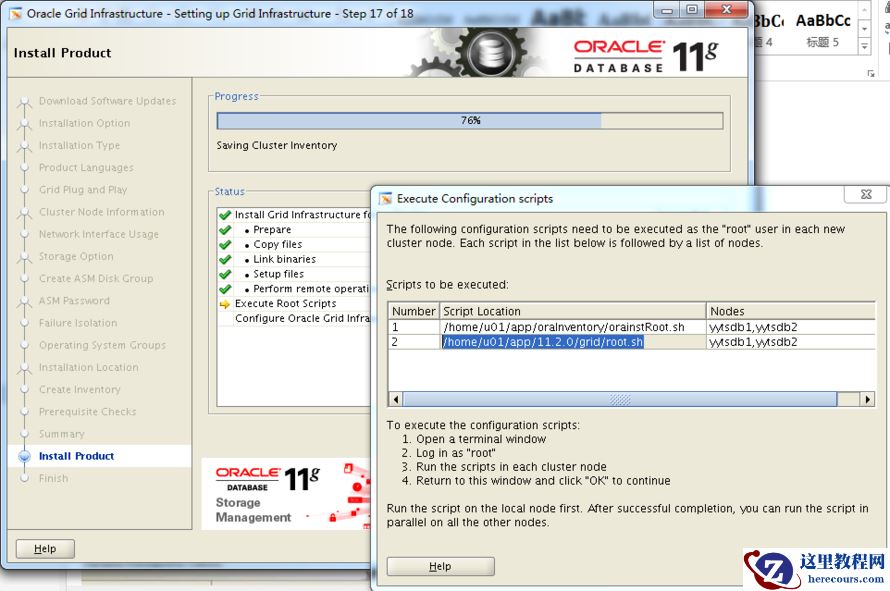Click green checkmark beside Copy files
This screenshot has height=591, width=890.
click(225, 245)
